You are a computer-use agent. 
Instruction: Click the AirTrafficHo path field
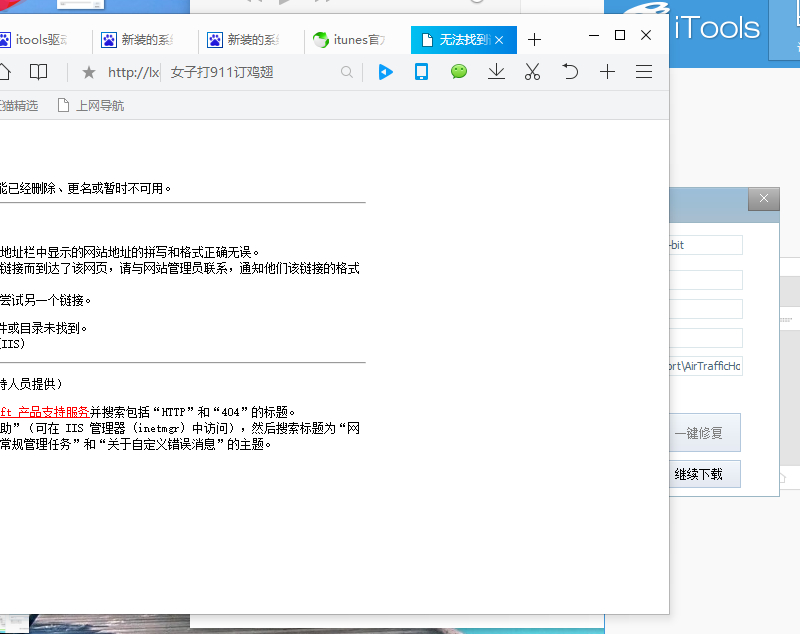coord(706,366)
